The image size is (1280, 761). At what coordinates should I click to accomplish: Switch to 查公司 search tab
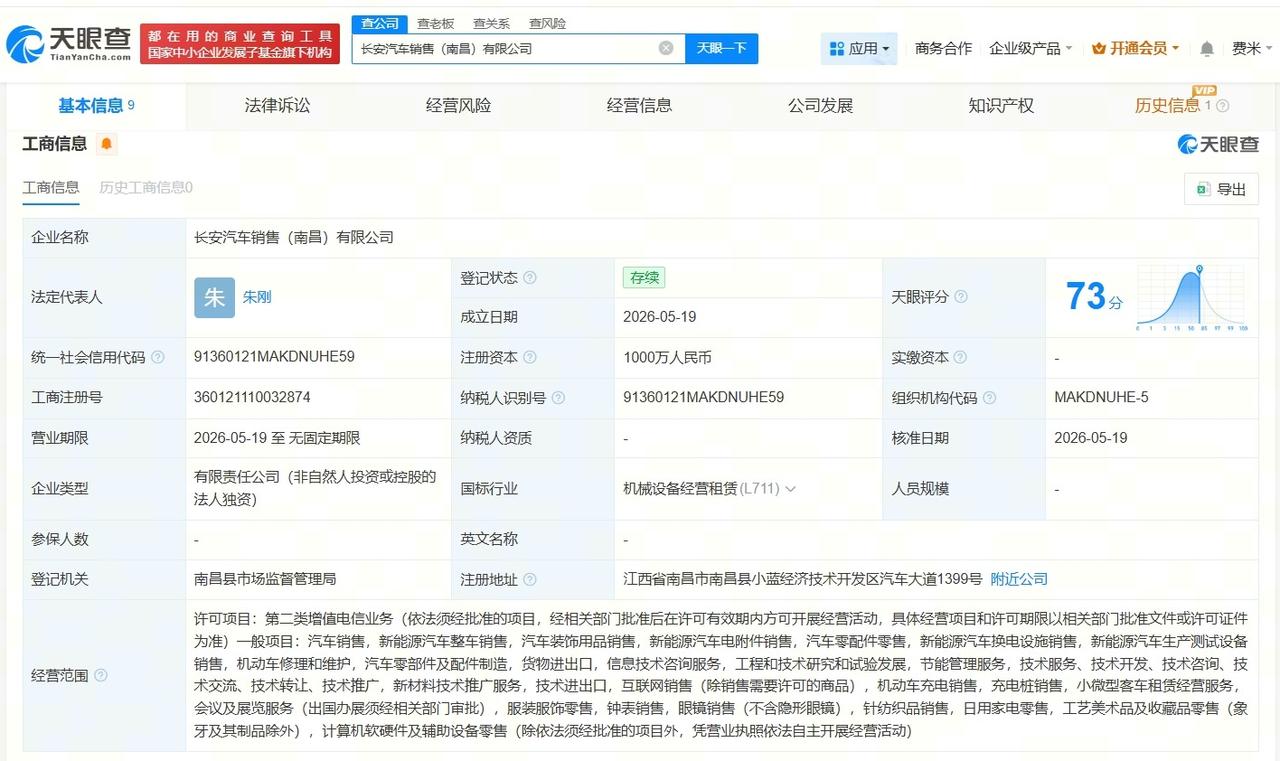tap(380, 23)
